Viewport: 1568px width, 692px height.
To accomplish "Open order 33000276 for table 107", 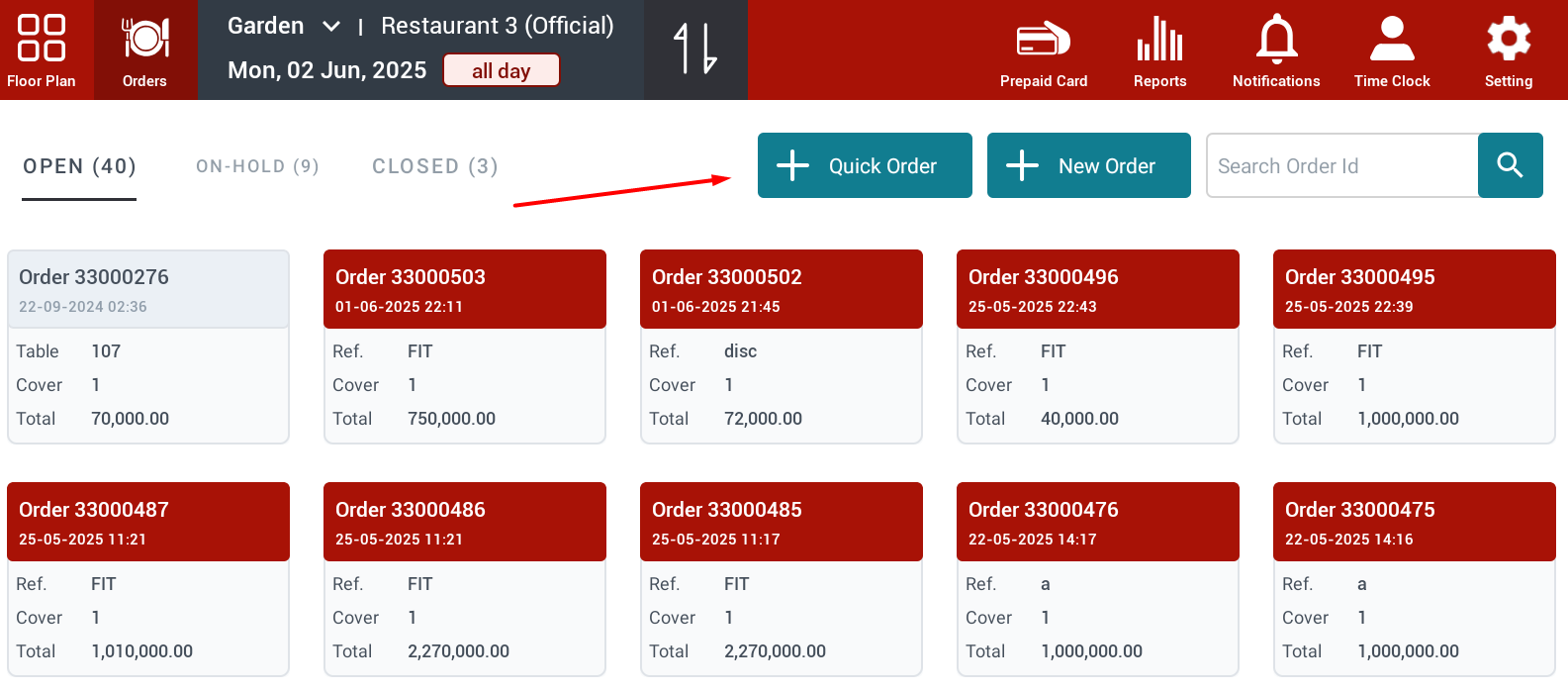I will (x=148, y=346).
